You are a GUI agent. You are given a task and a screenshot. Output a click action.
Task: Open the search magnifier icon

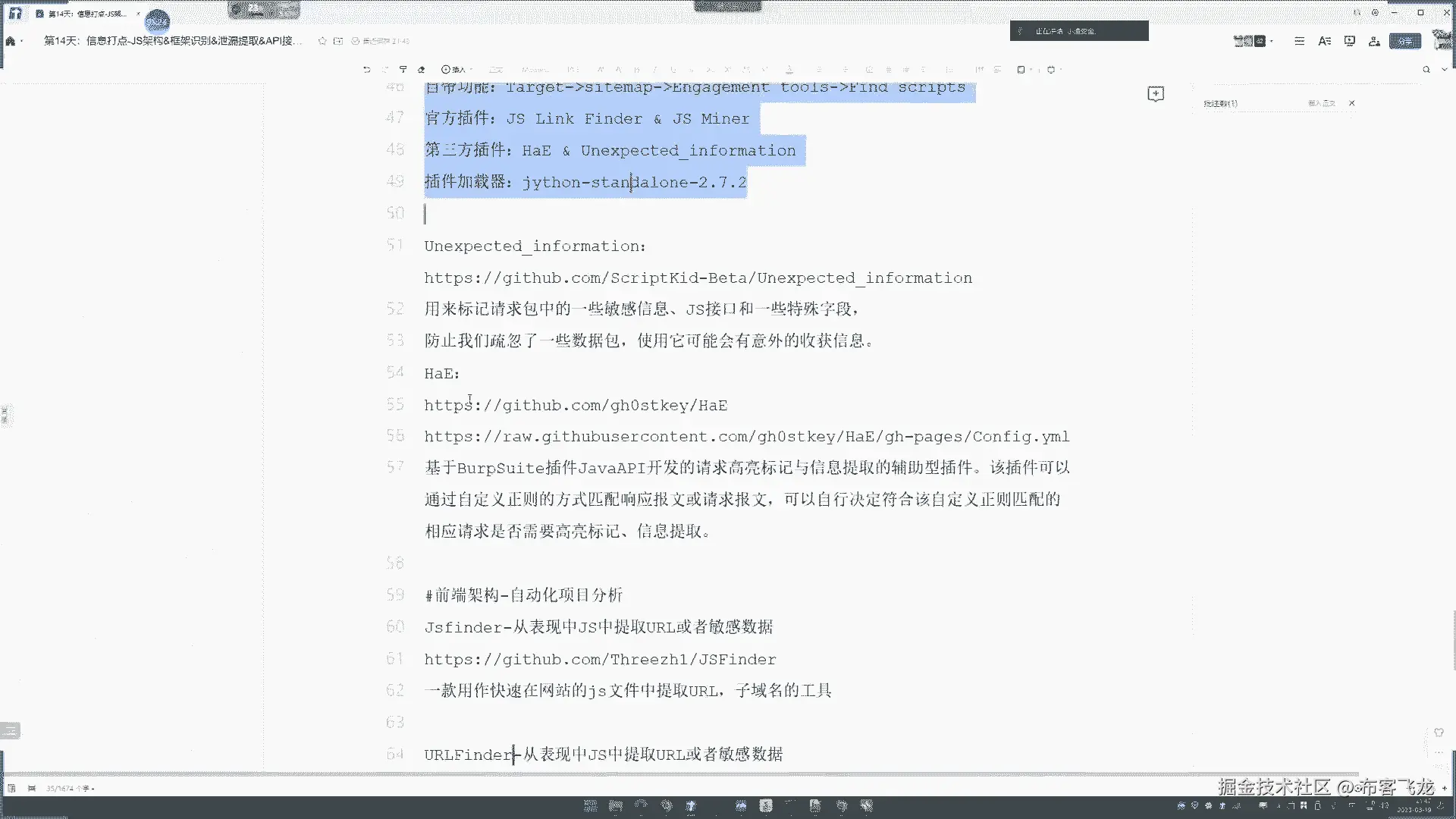click(1426, 70)
